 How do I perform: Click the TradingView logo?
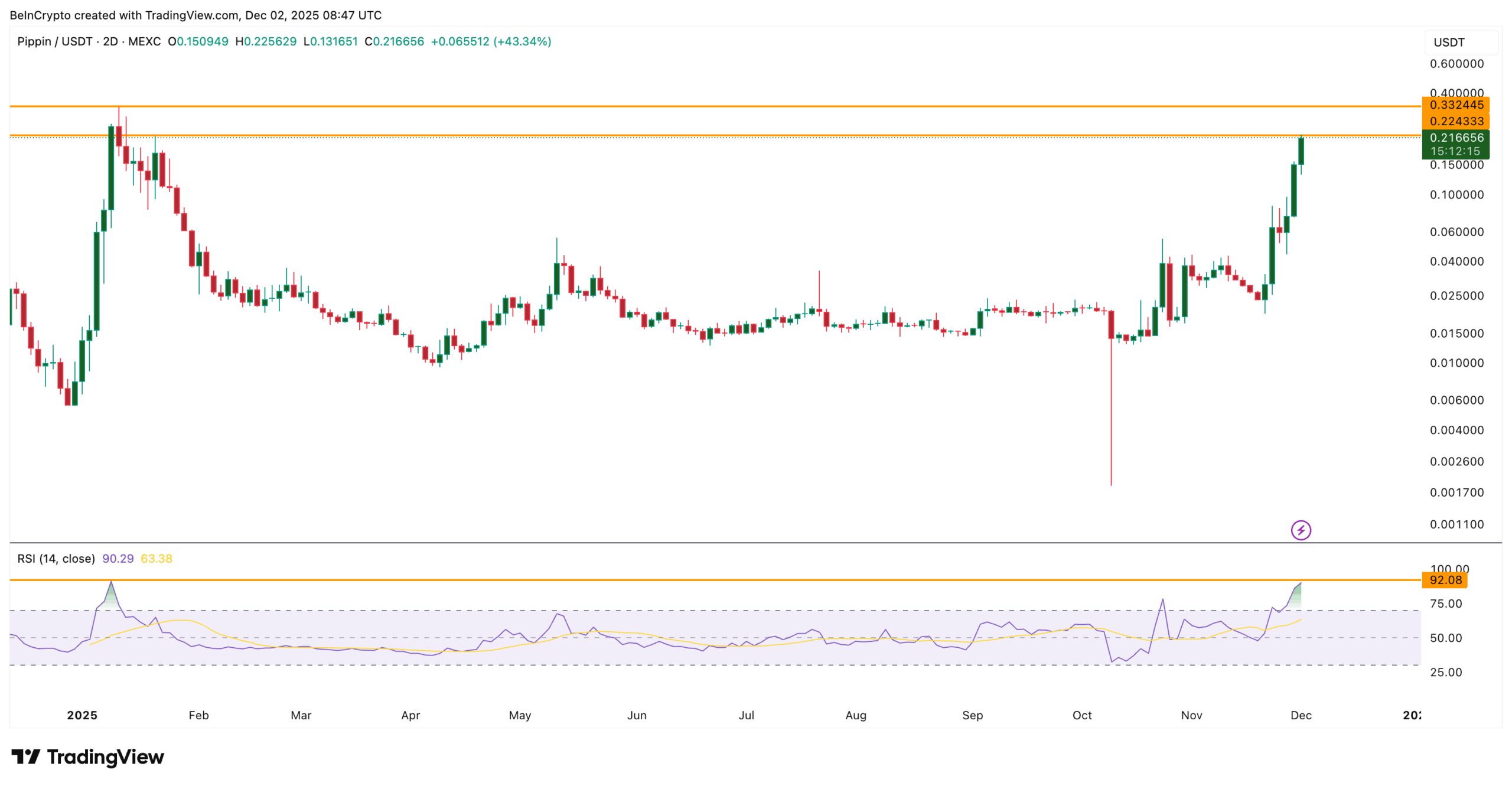[x=87, y=756]
